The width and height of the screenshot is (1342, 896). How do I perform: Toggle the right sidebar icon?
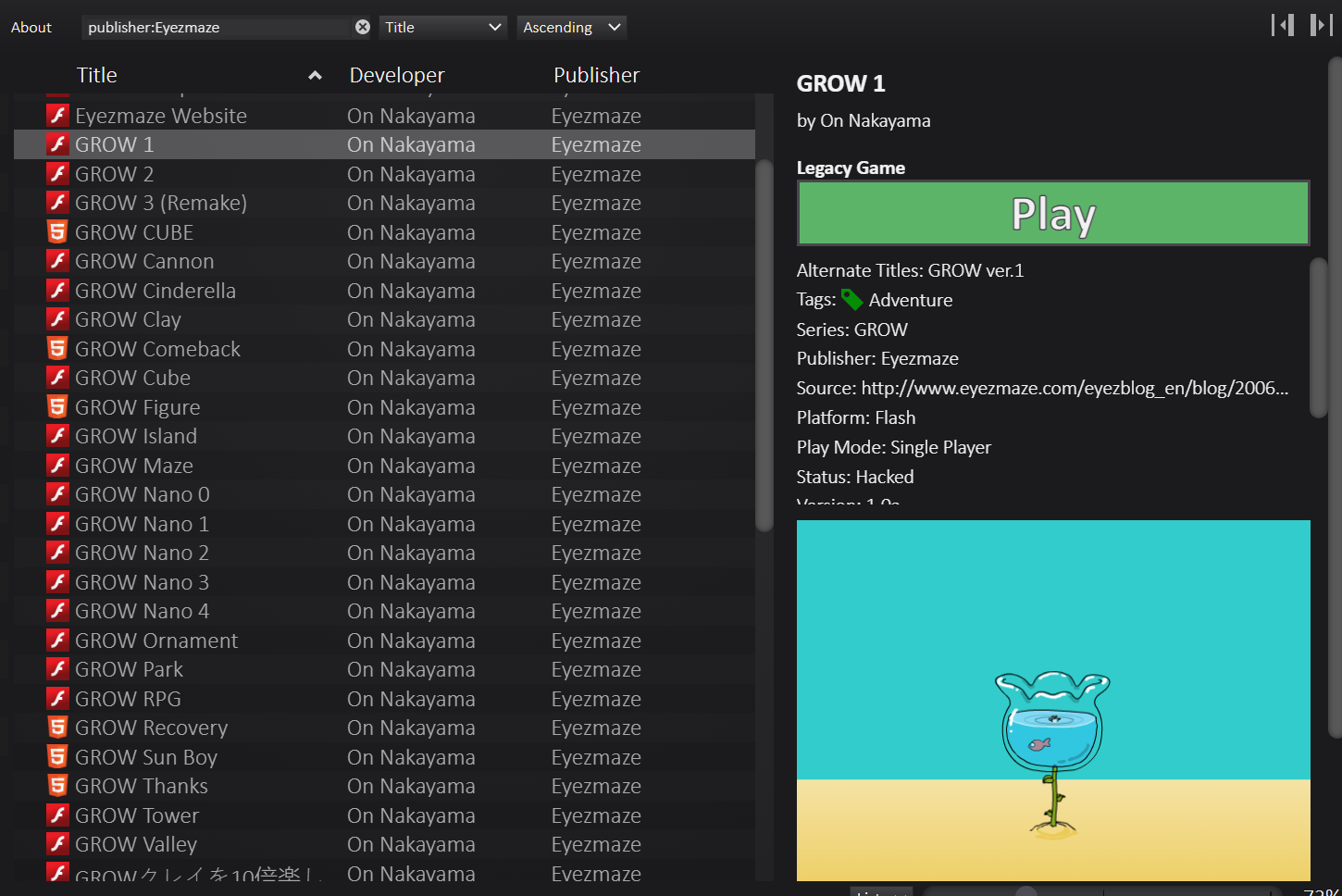pos(1322,25)
